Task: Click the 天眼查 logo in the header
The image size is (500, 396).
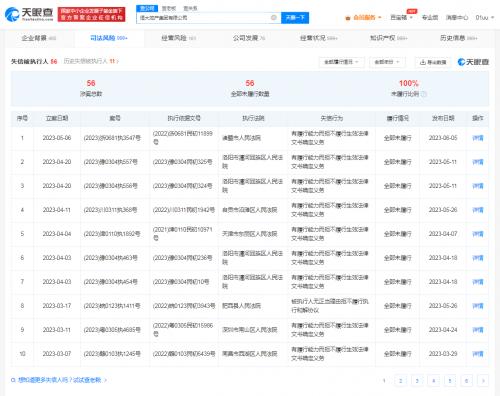Action: point(29,14)
